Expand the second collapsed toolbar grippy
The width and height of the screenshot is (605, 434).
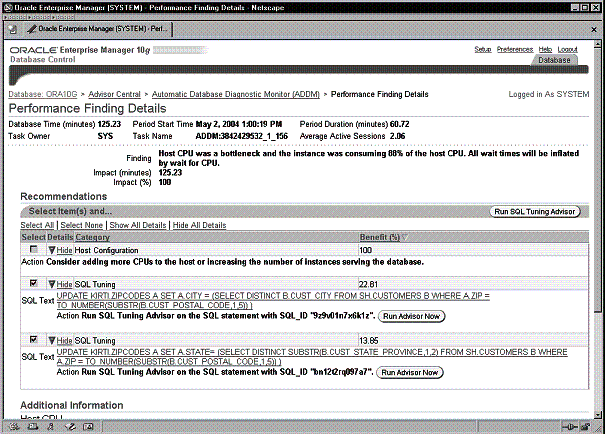[39, 17]
